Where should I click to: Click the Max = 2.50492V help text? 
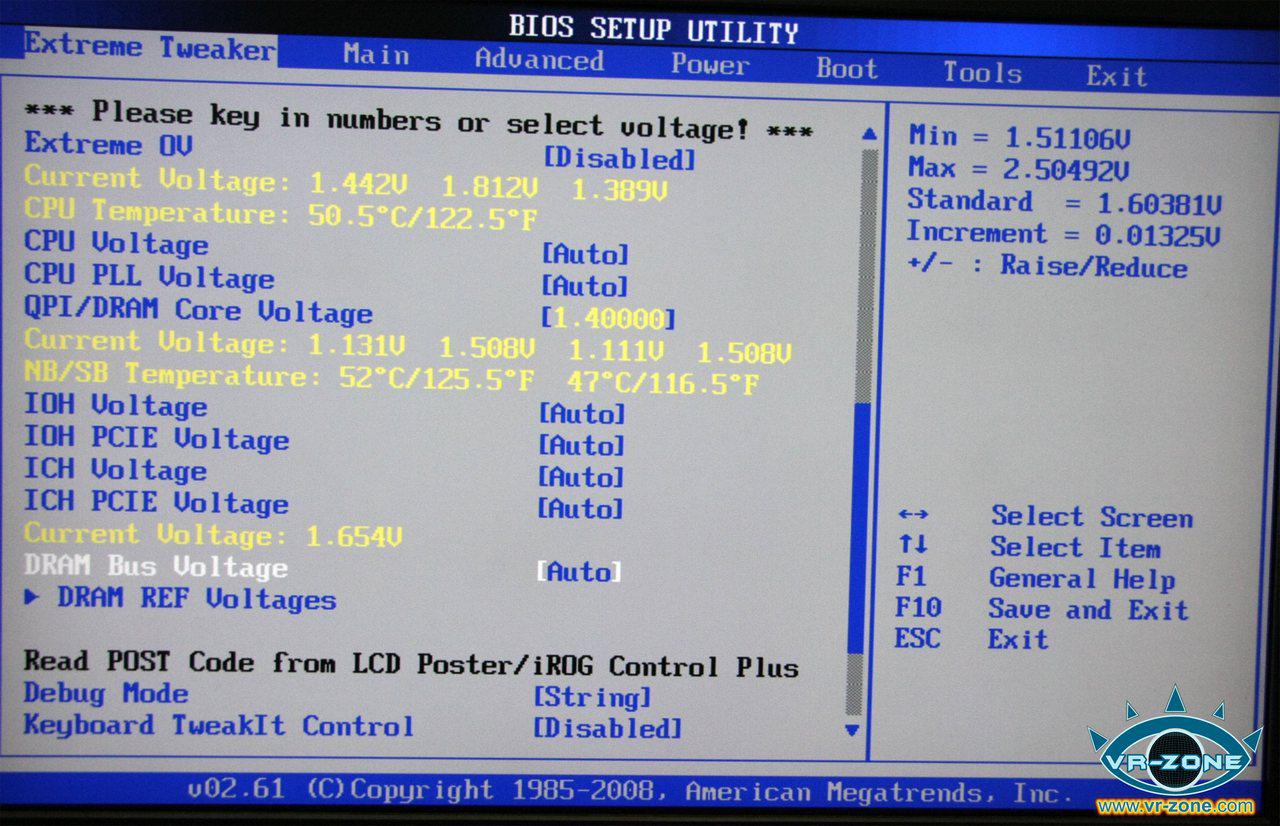[x=1019, y=169]
